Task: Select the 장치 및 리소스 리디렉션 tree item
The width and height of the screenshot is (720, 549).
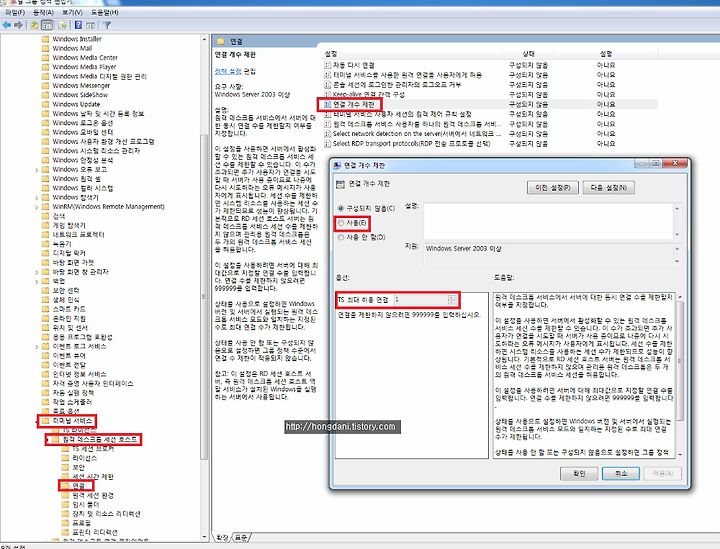Action: coord(107,514)
